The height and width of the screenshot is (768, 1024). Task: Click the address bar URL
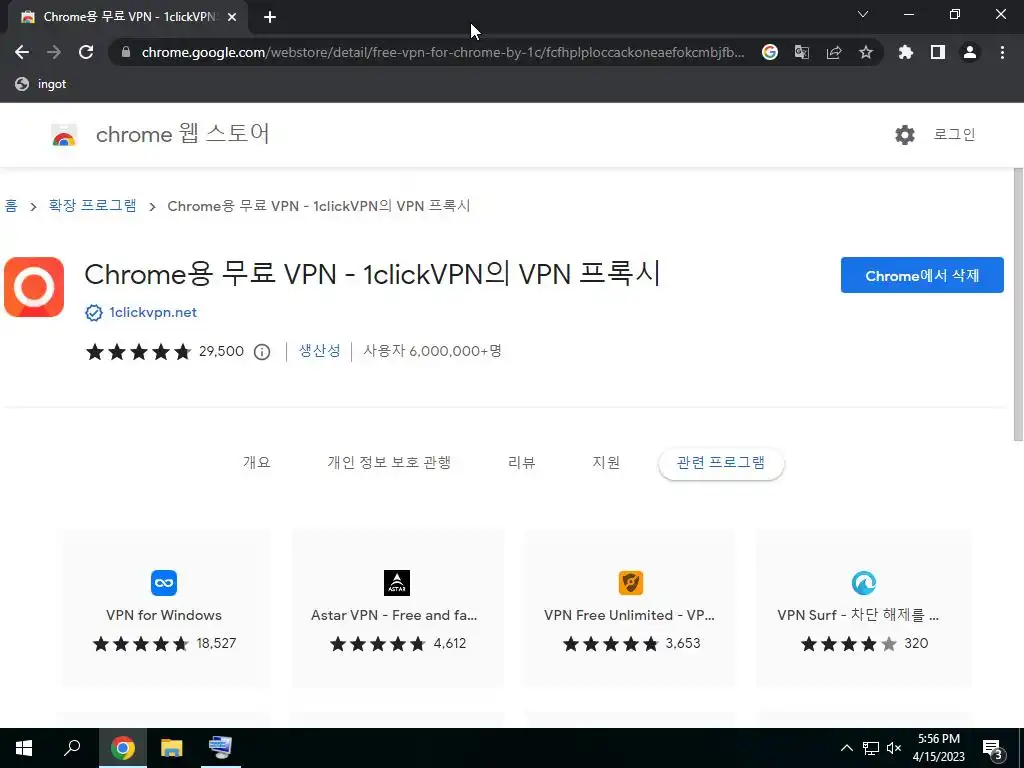pos(443,52)
